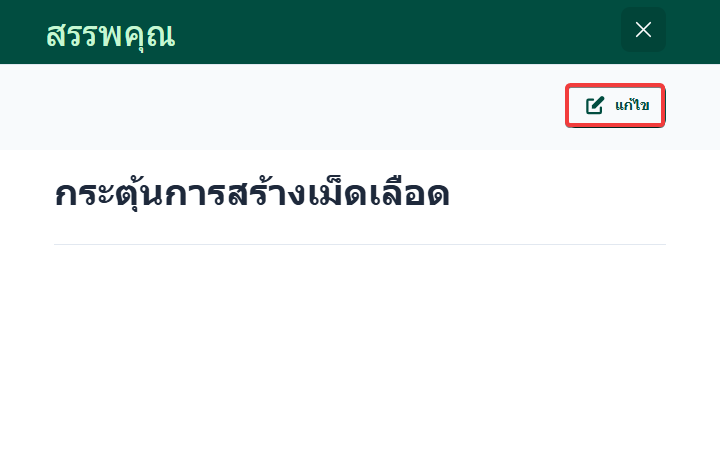
Task: Click the blank content area below divider
Action: [x=360, y=360]
